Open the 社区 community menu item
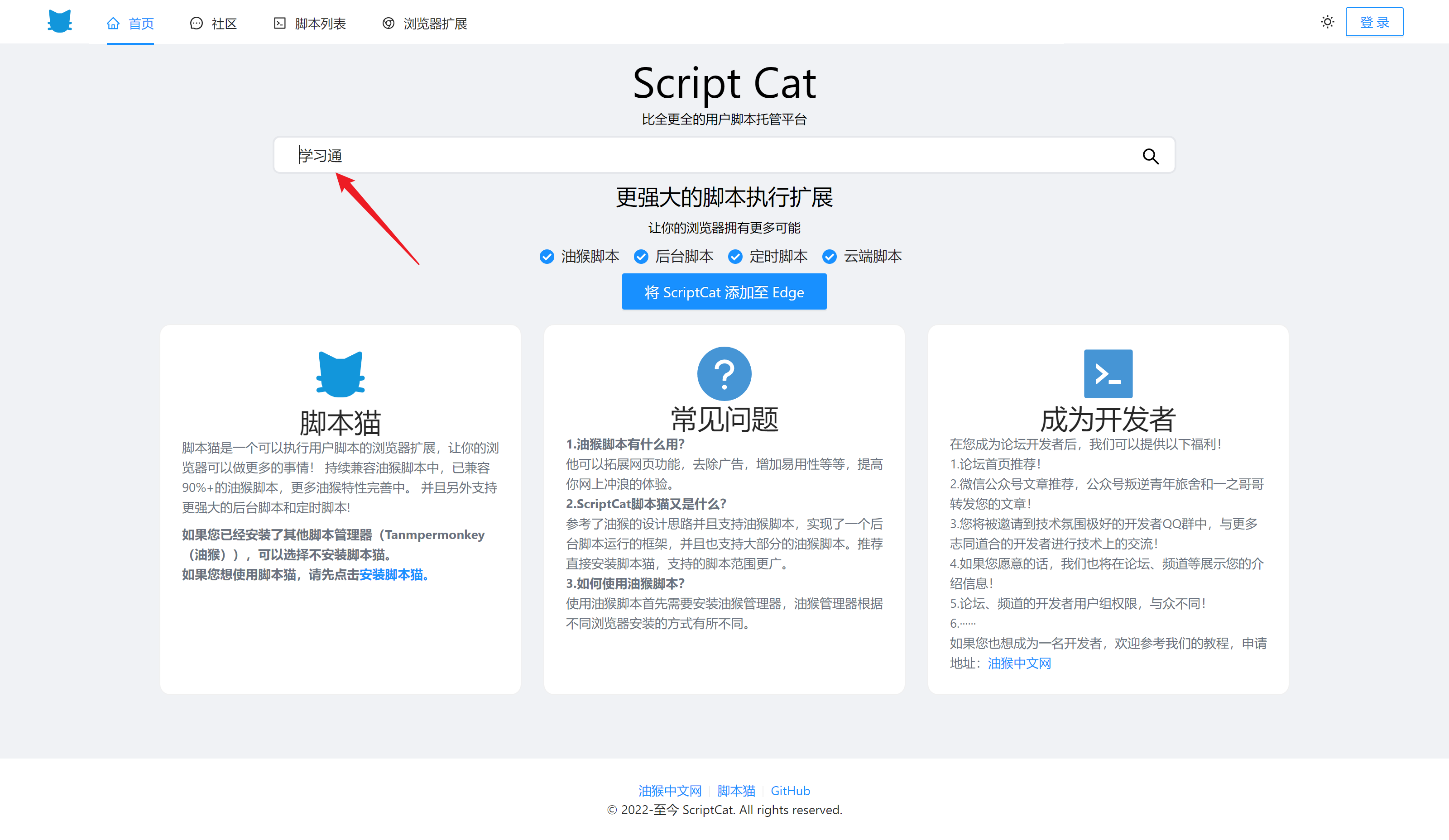 coord(213,23)
